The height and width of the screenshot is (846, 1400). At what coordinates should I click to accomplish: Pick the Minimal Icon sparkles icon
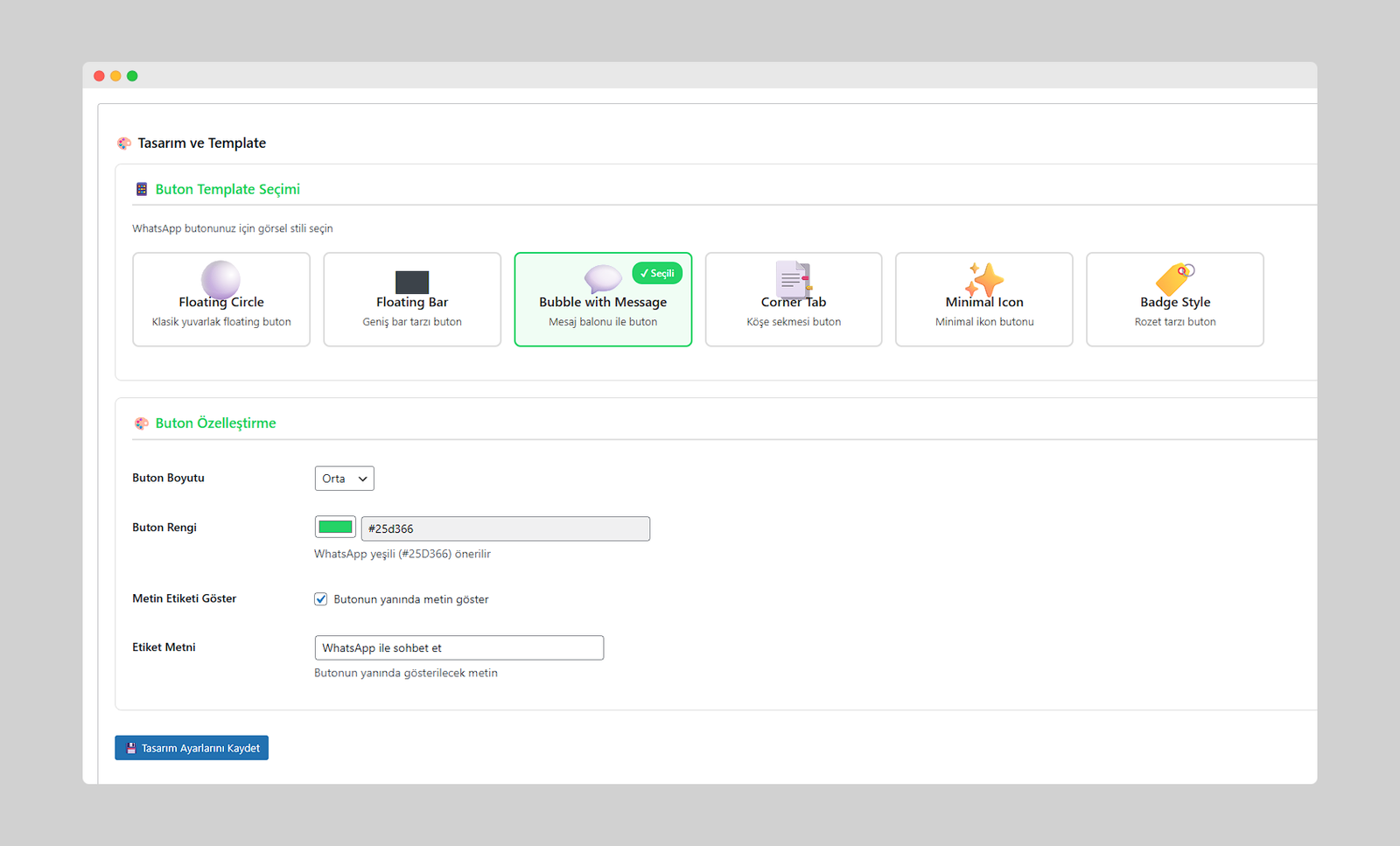point(983,280)
